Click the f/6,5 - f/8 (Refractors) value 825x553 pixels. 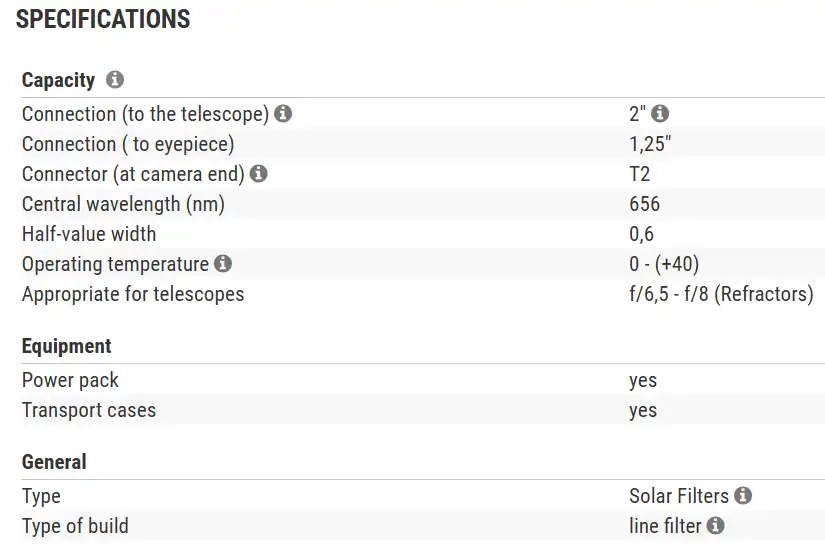point(715,294)
